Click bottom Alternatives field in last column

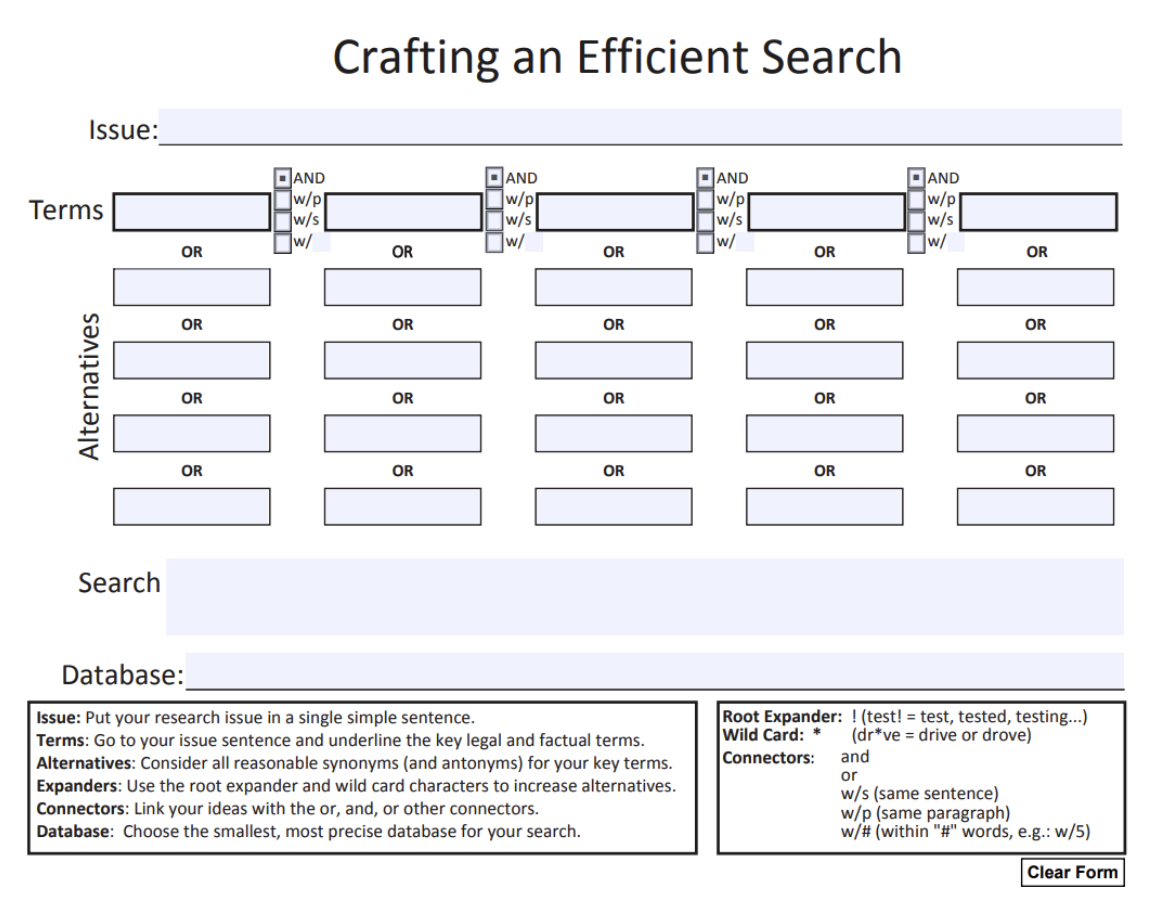click(1035, 507)
